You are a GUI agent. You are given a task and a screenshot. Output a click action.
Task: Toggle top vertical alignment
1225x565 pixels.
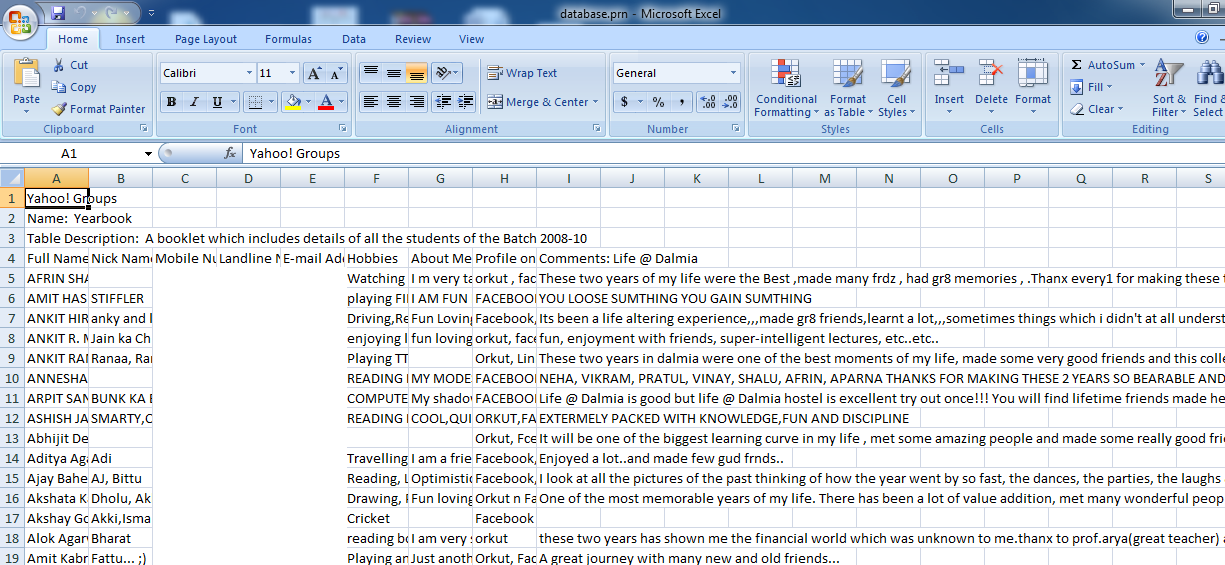pyautogui.click(x=370, y=73)
